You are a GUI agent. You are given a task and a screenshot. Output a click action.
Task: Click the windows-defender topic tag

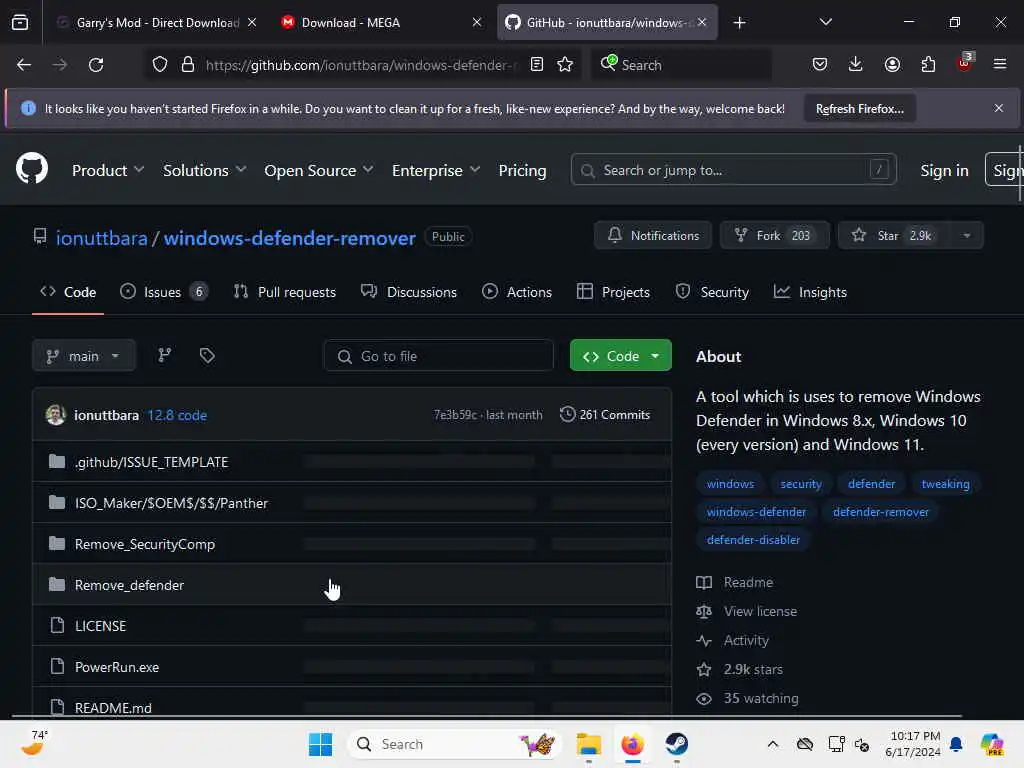pyautogui.click(x=756, y=512)
